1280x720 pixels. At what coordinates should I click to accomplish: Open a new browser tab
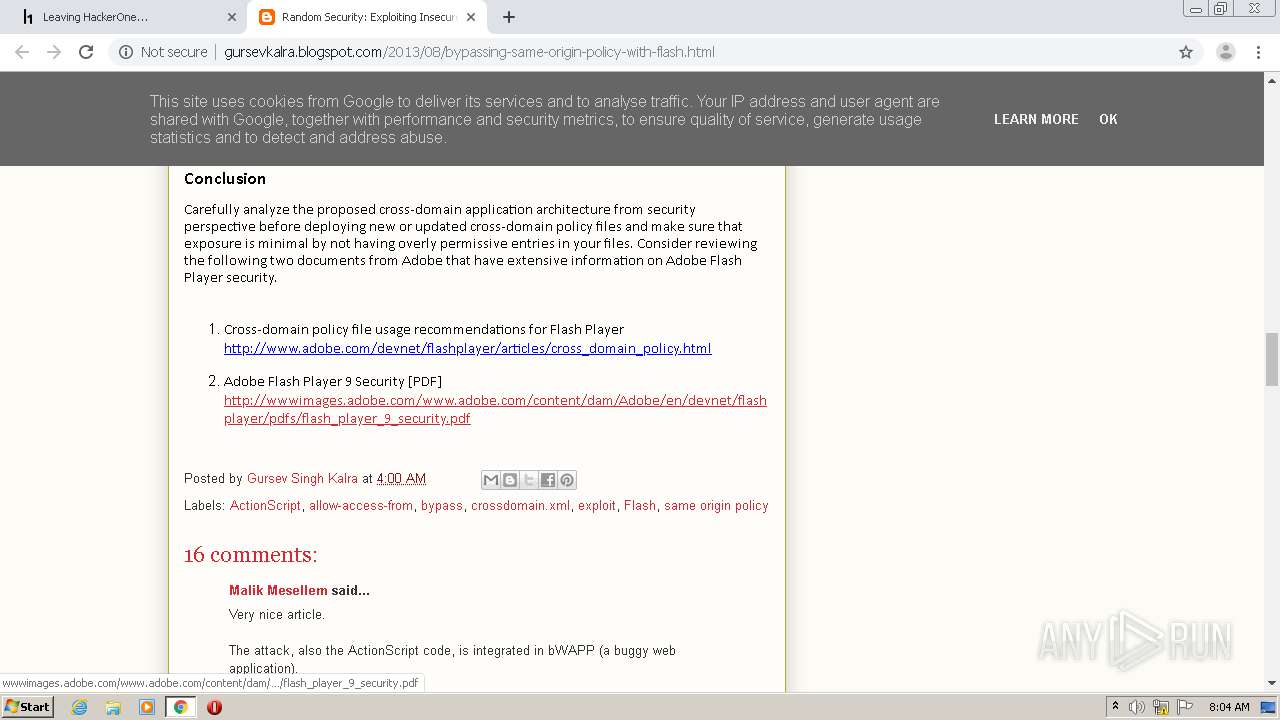[x=509, y=17]
